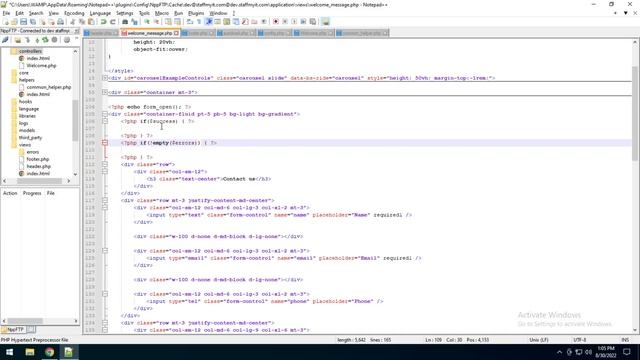Open the Language menu
640x360 pixels.
point(100,13)
